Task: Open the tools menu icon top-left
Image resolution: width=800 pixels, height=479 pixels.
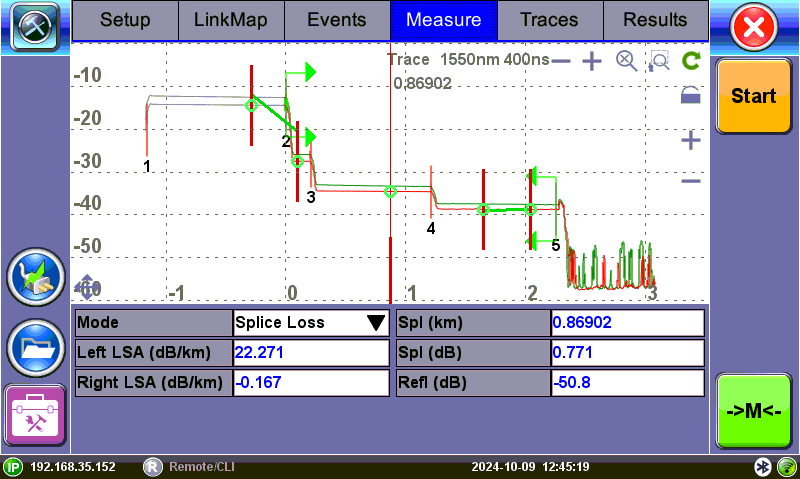Action: 34,27
